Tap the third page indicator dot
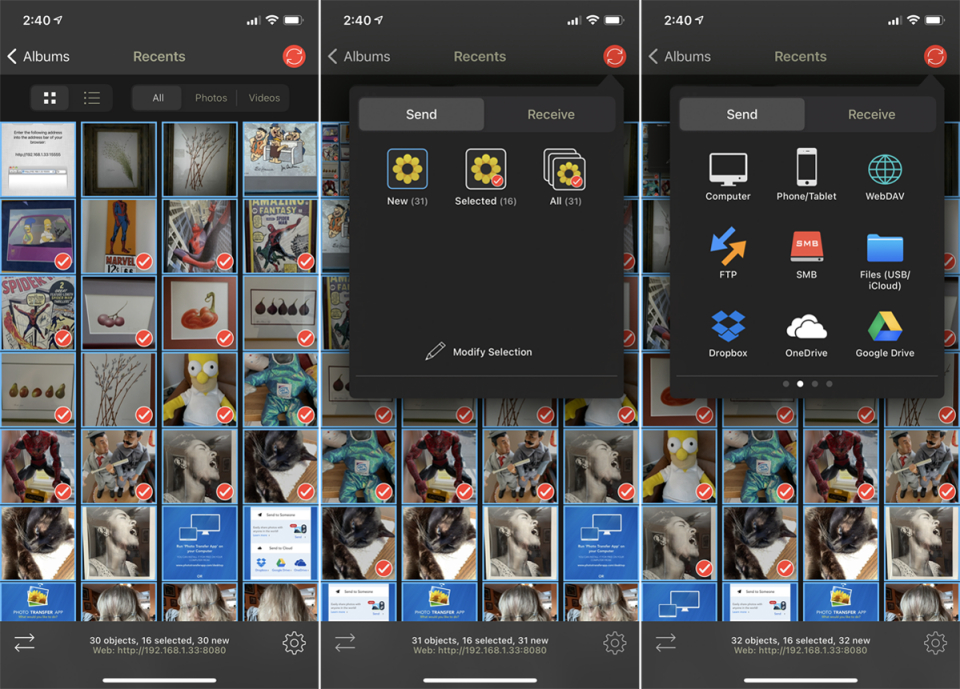The height and width of the screenshot is (689, 960). pos(815,384)
